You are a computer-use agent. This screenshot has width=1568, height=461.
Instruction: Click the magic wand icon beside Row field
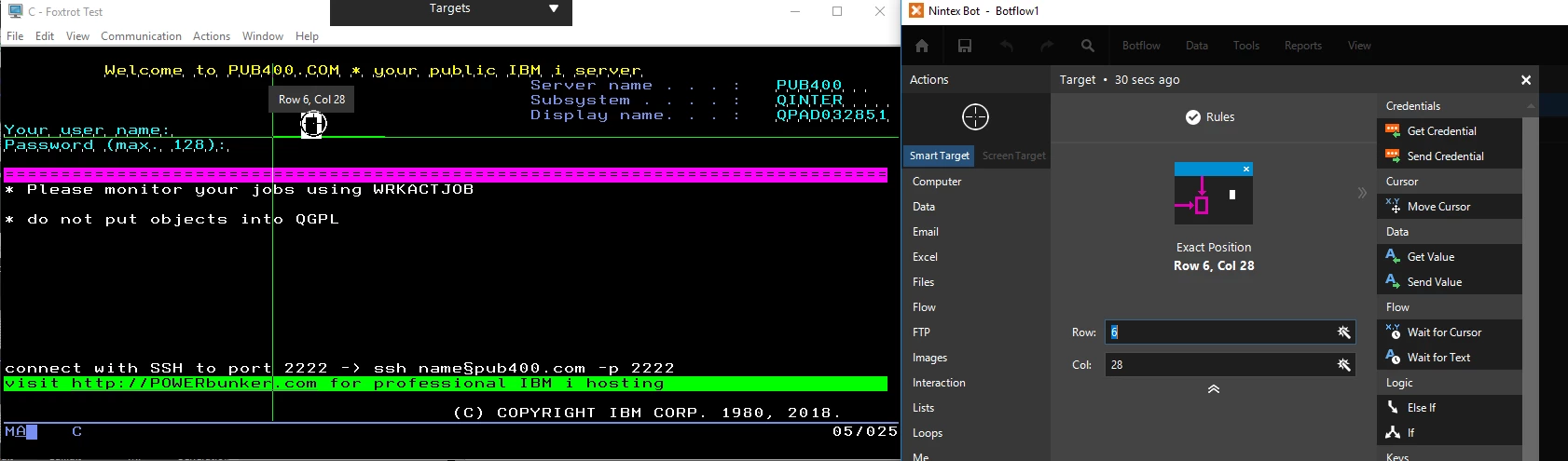1343,332
